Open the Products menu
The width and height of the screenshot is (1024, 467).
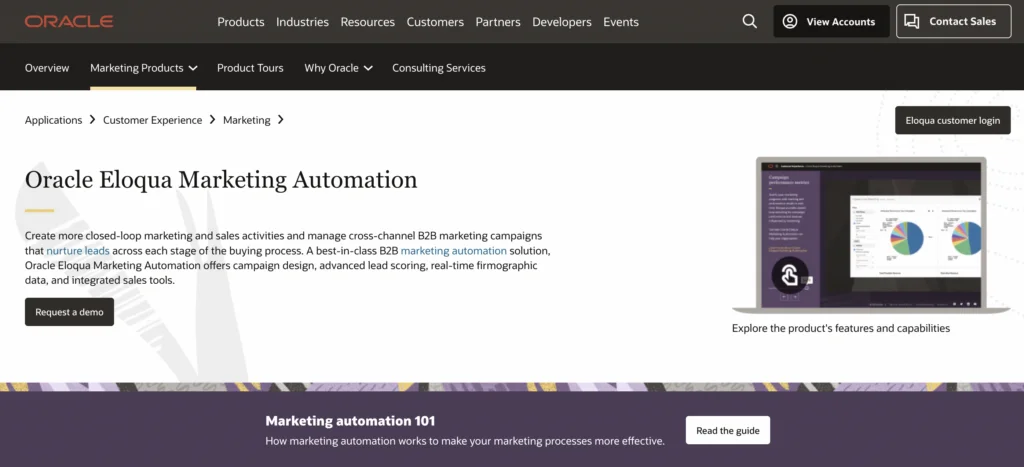pyautogui.click(x=241, y=22)
